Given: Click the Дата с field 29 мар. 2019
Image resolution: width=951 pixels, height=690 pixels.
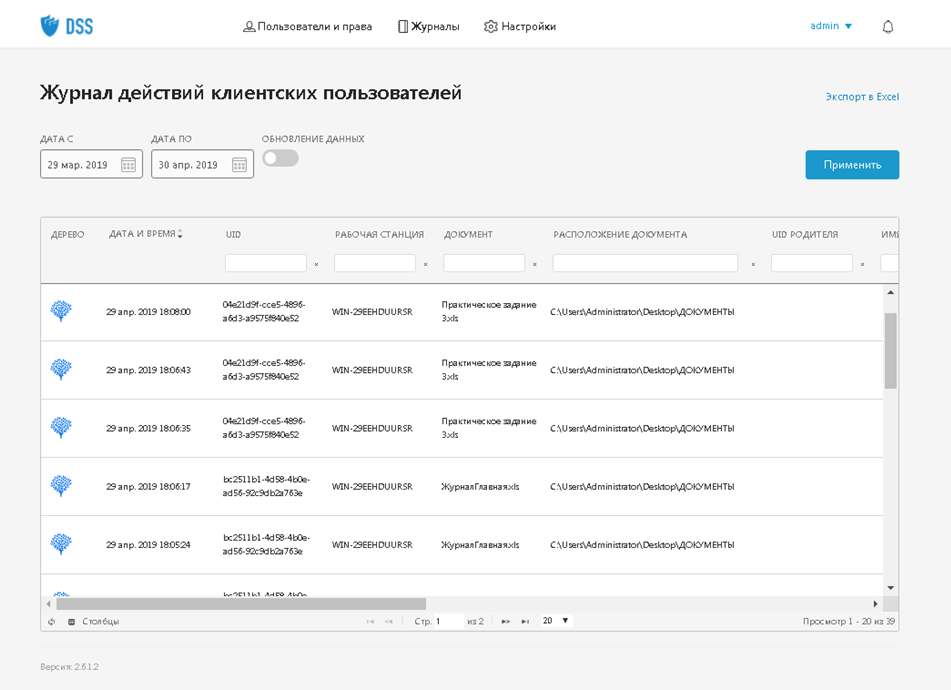Looking at the screenshot, I should (x=92, y=164).
